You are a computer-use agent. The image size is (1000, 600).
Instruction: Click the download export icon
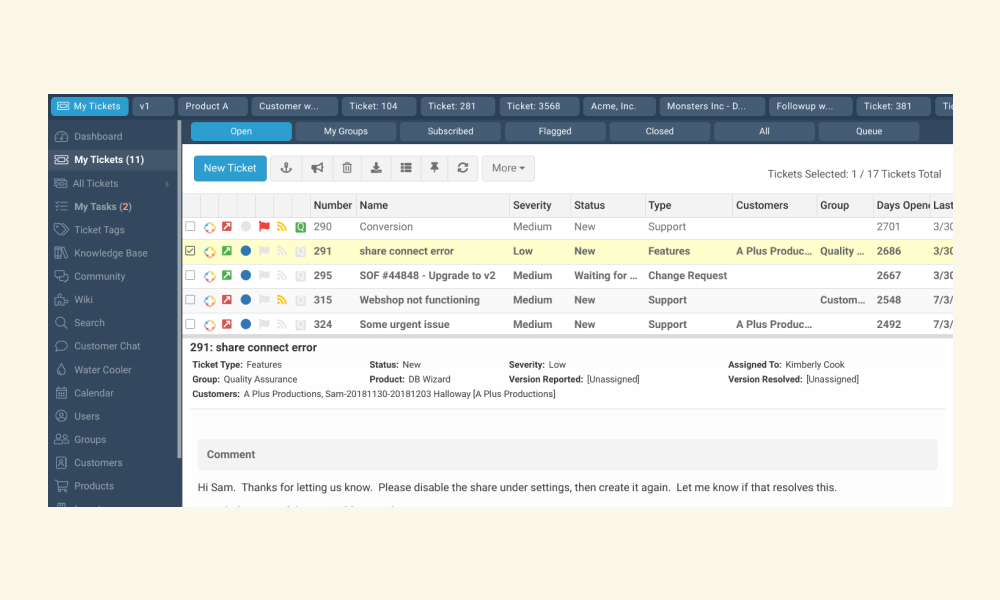pos(376,168)
